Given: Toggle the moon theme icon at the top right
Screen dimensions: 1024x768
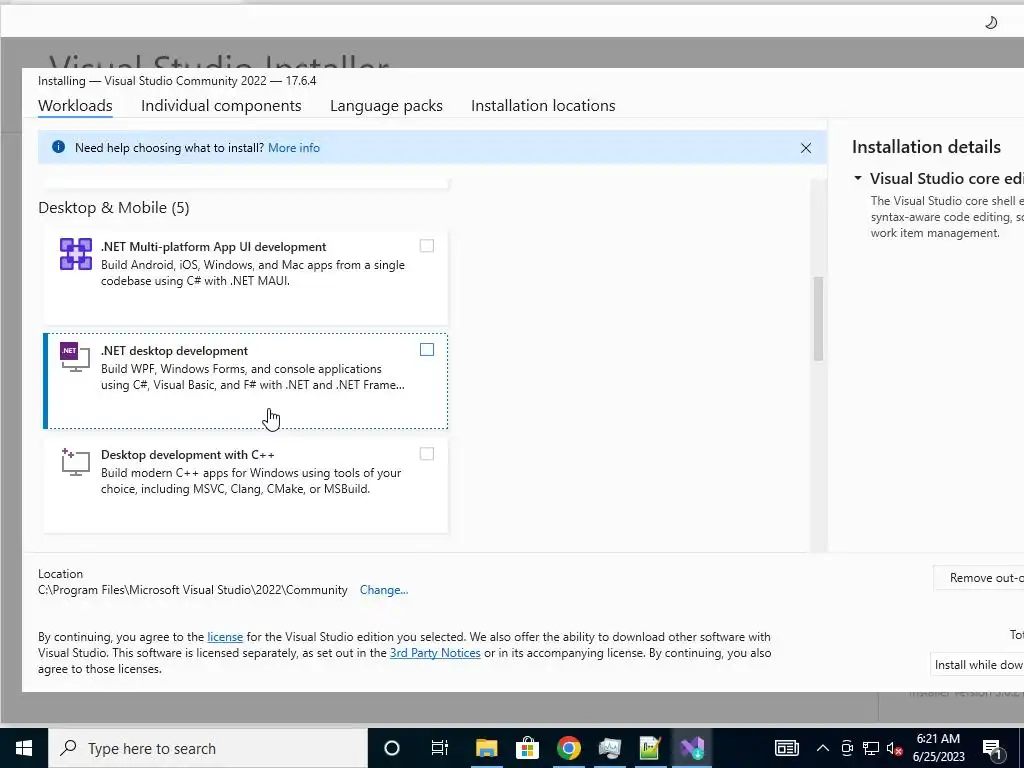Looking at the screenshot, I should coord(991,23).
